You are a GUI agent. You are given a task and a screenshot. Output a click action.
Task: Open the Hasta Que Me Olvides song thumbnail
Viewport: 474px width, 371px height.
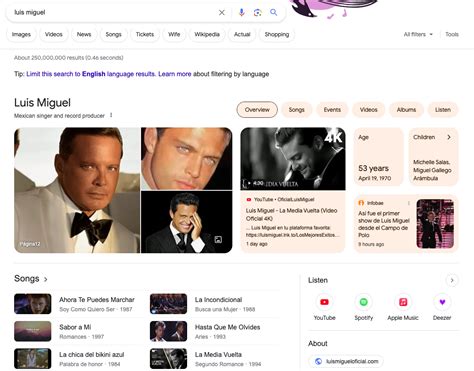168,331
